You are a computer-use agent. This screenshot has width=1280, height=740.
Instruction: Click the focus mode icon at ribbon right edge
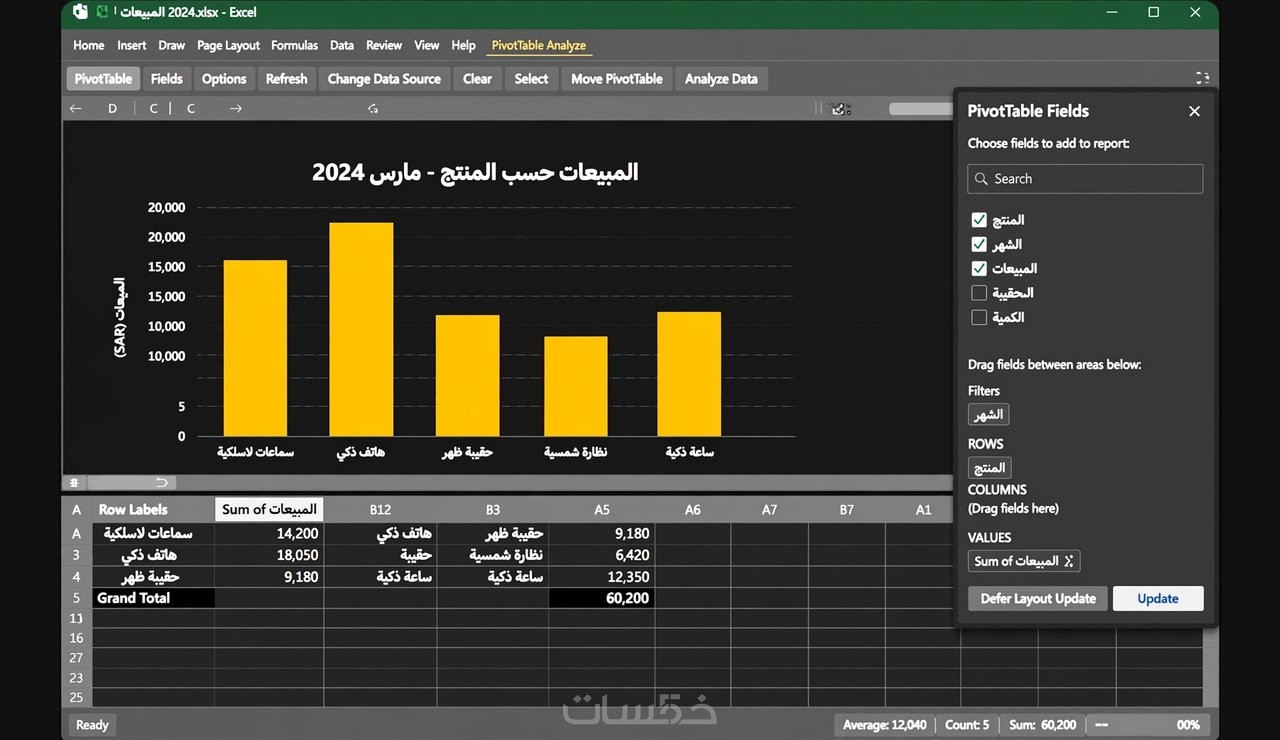point(1202,78)
